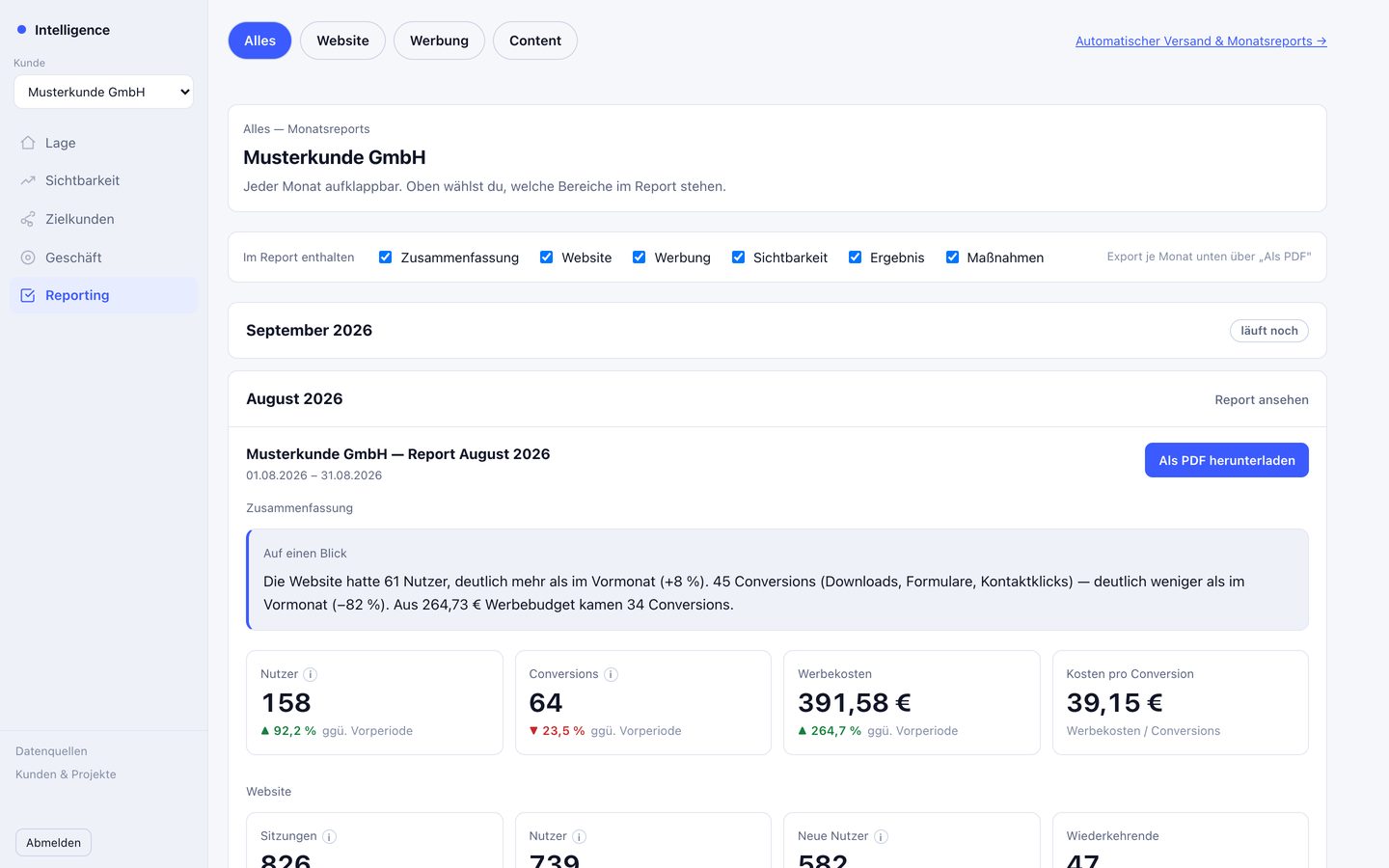This screenshot has width=1389, height=868.
Task: Open info icon next to Sitzungen
Action: pyautogui.click(x=329, y=837)
